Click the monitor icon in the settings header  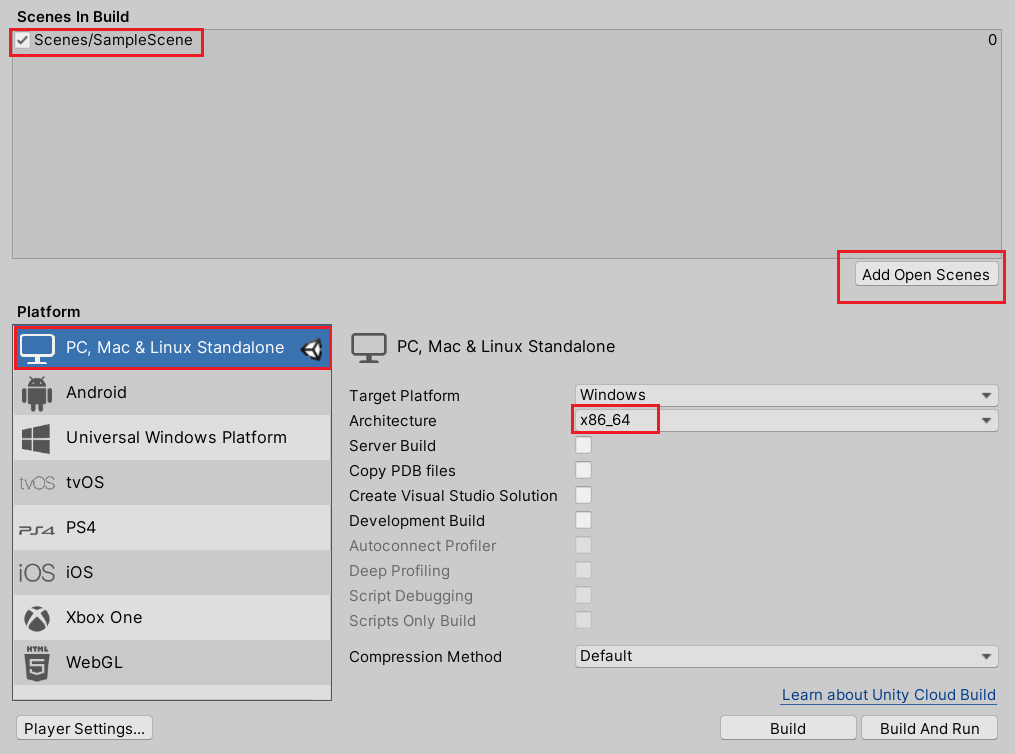[368, 348]
